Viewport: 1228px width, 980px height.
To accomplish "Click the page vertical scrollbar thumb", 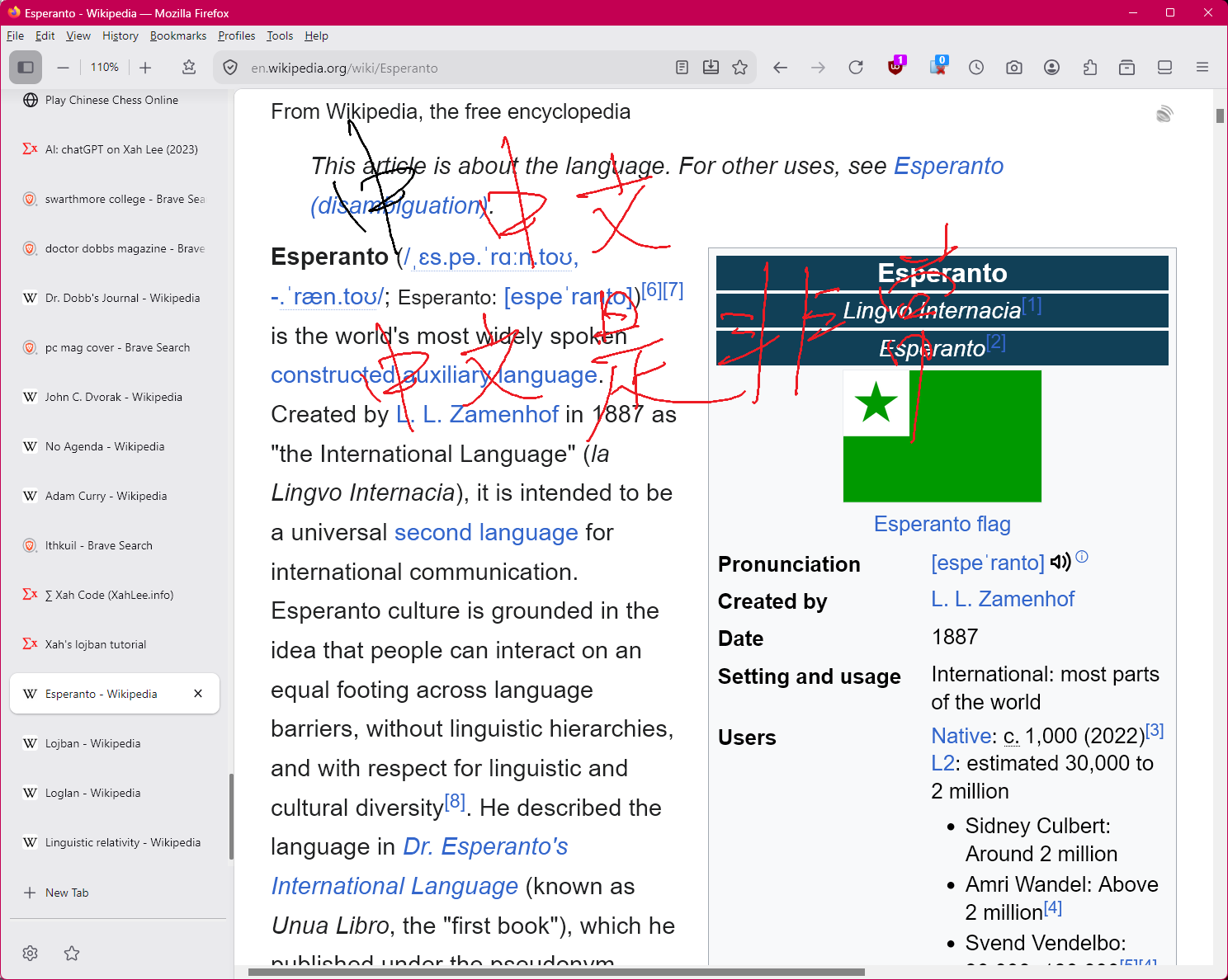I will pos(1220,115).
